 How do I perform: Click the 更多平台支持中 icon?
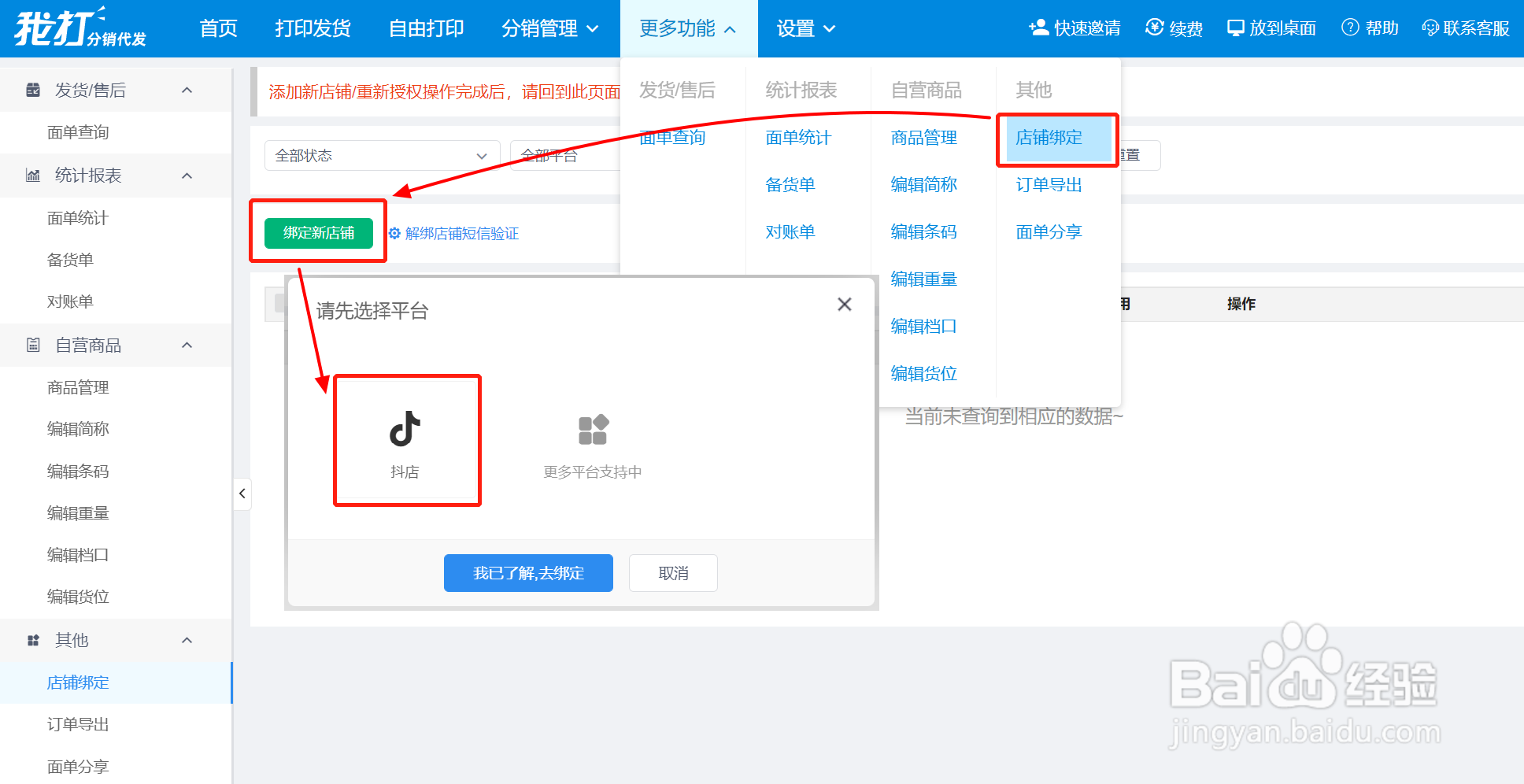593,430
